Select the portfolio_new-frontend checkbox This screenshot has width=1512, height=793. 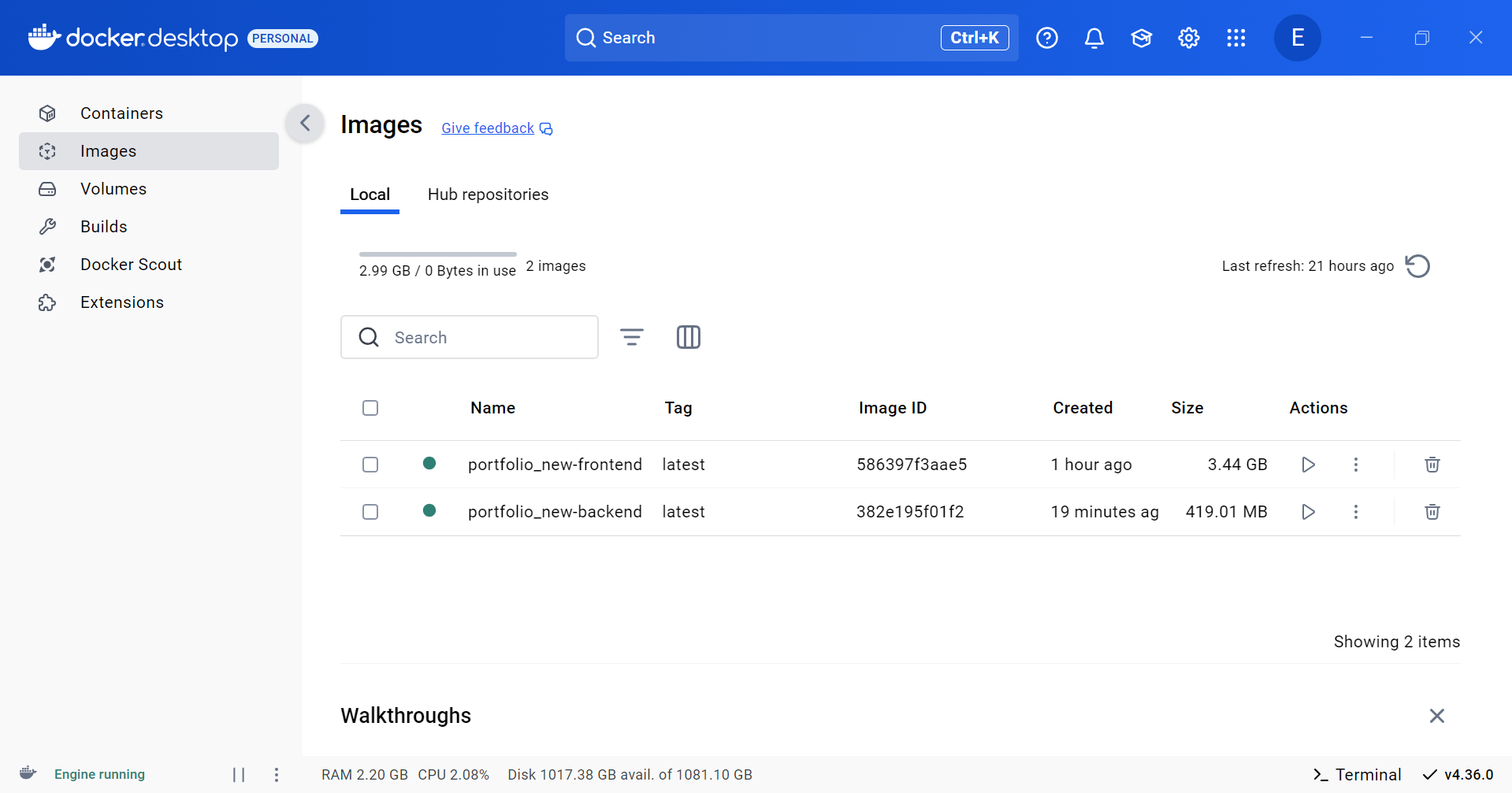tap(370, 465)
